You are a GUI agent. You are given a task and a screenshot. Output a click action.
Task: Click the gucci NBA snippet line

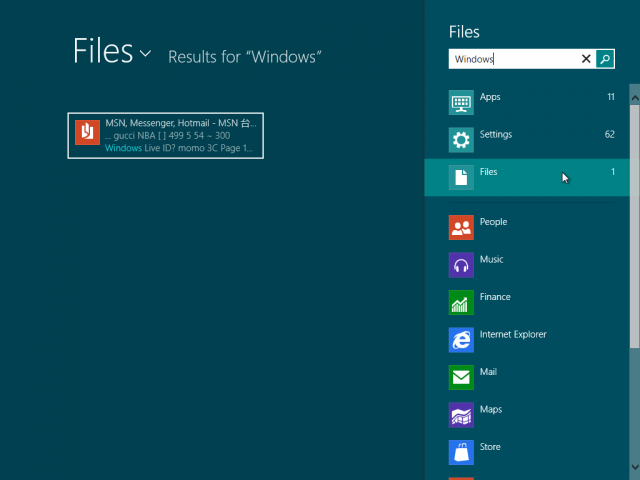(x=168, y=136)
